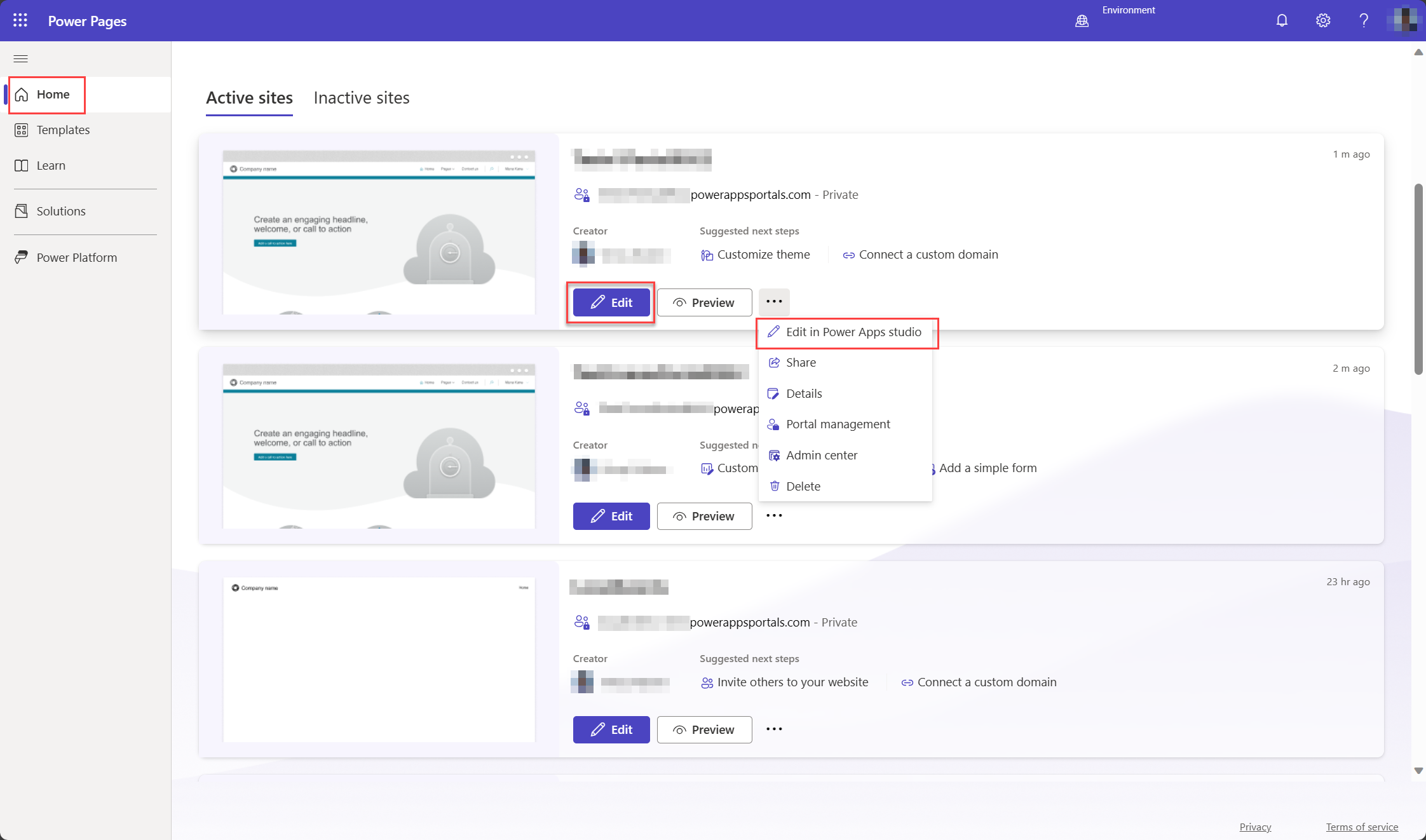Click the Portal management menu item
This screenshot has width=1426, height=840.
[838, 423]
